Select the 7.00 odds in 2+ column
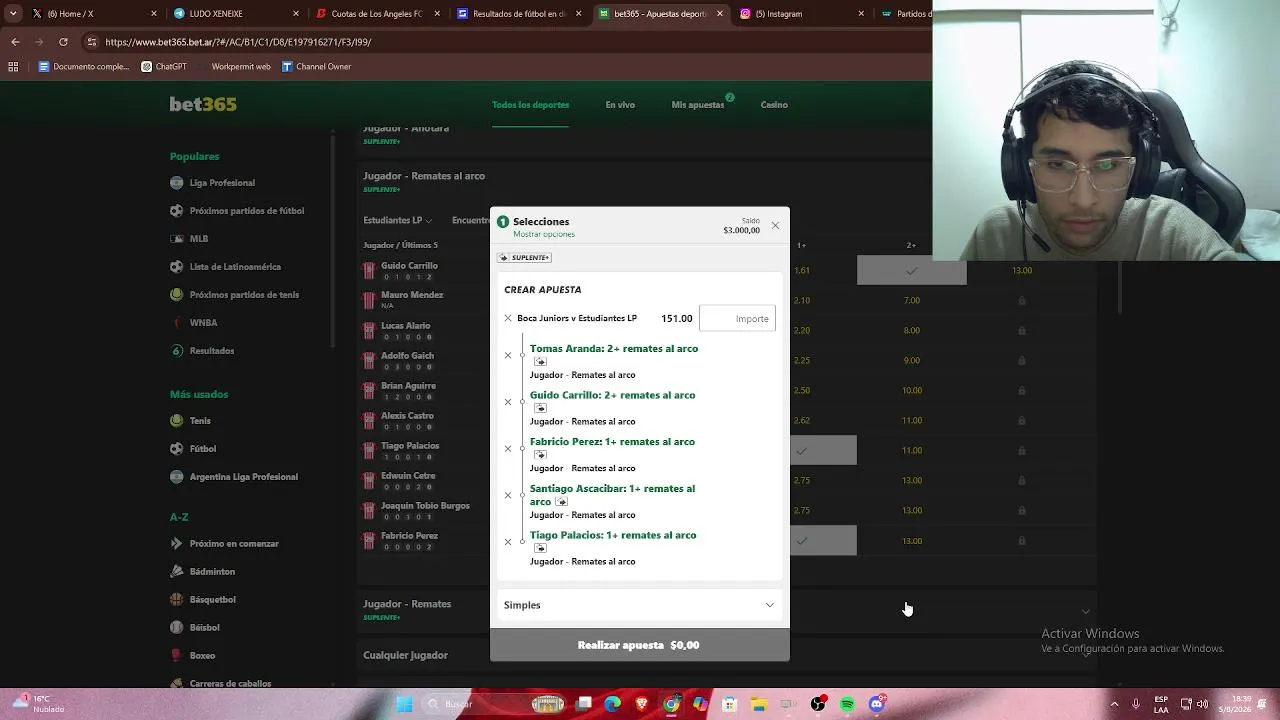 click(x=911, y=300)
